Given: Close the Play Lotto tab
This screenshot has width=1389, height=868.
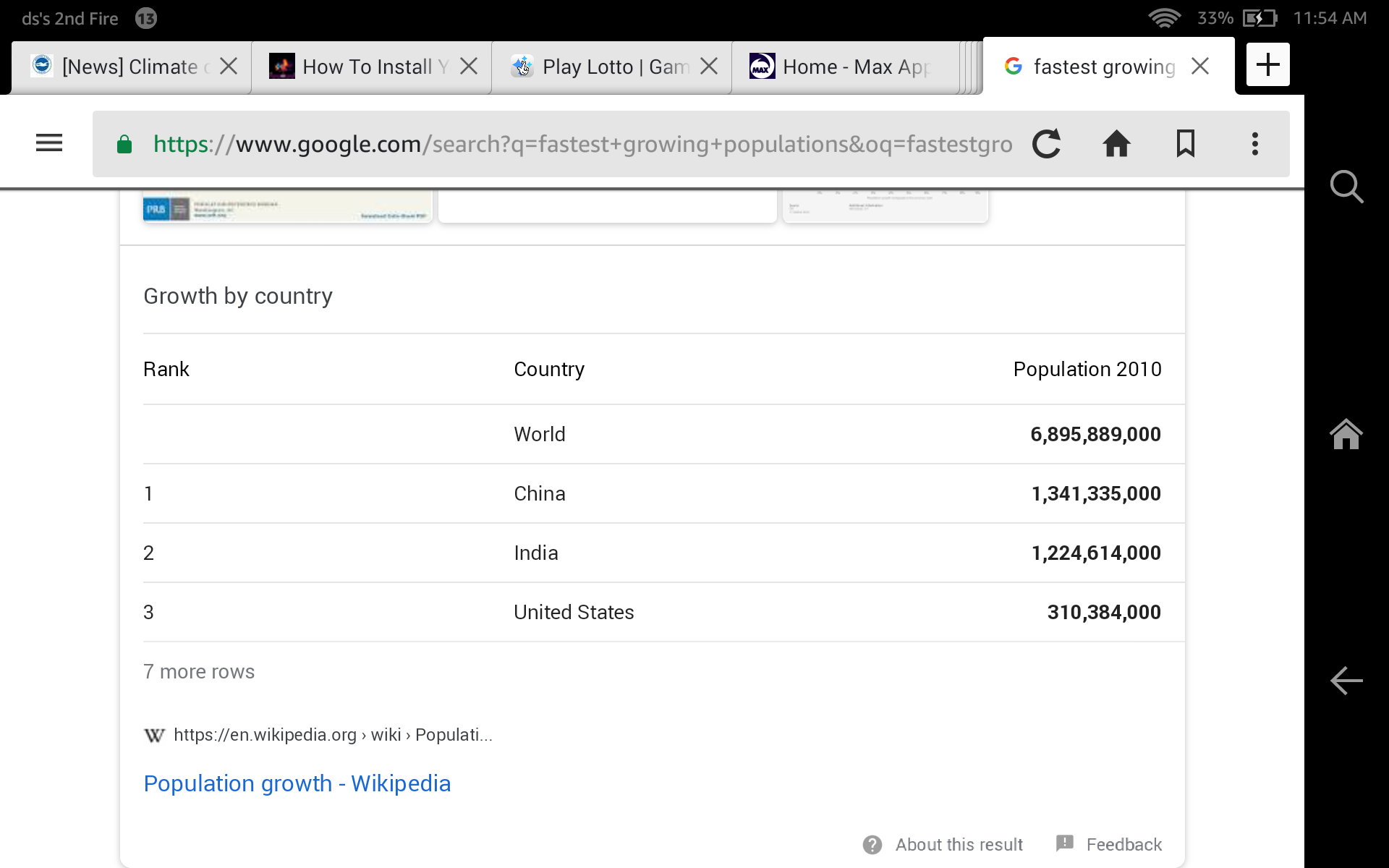Looking at the screenshot, I should 709,67.
